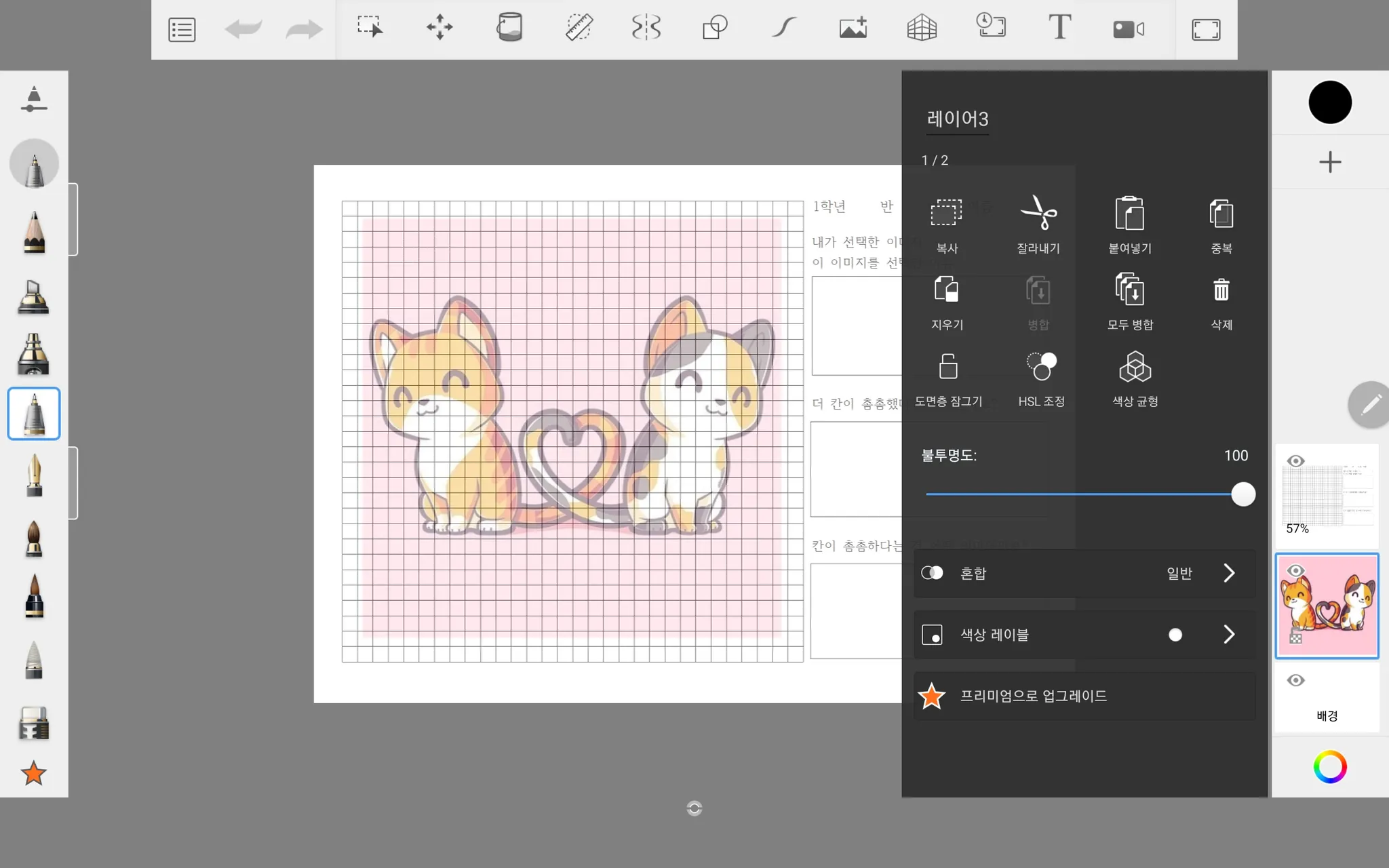Toggle the 배경 background layer visibility
This screenshot has width=1389, height=868.
coord(1295,680)
